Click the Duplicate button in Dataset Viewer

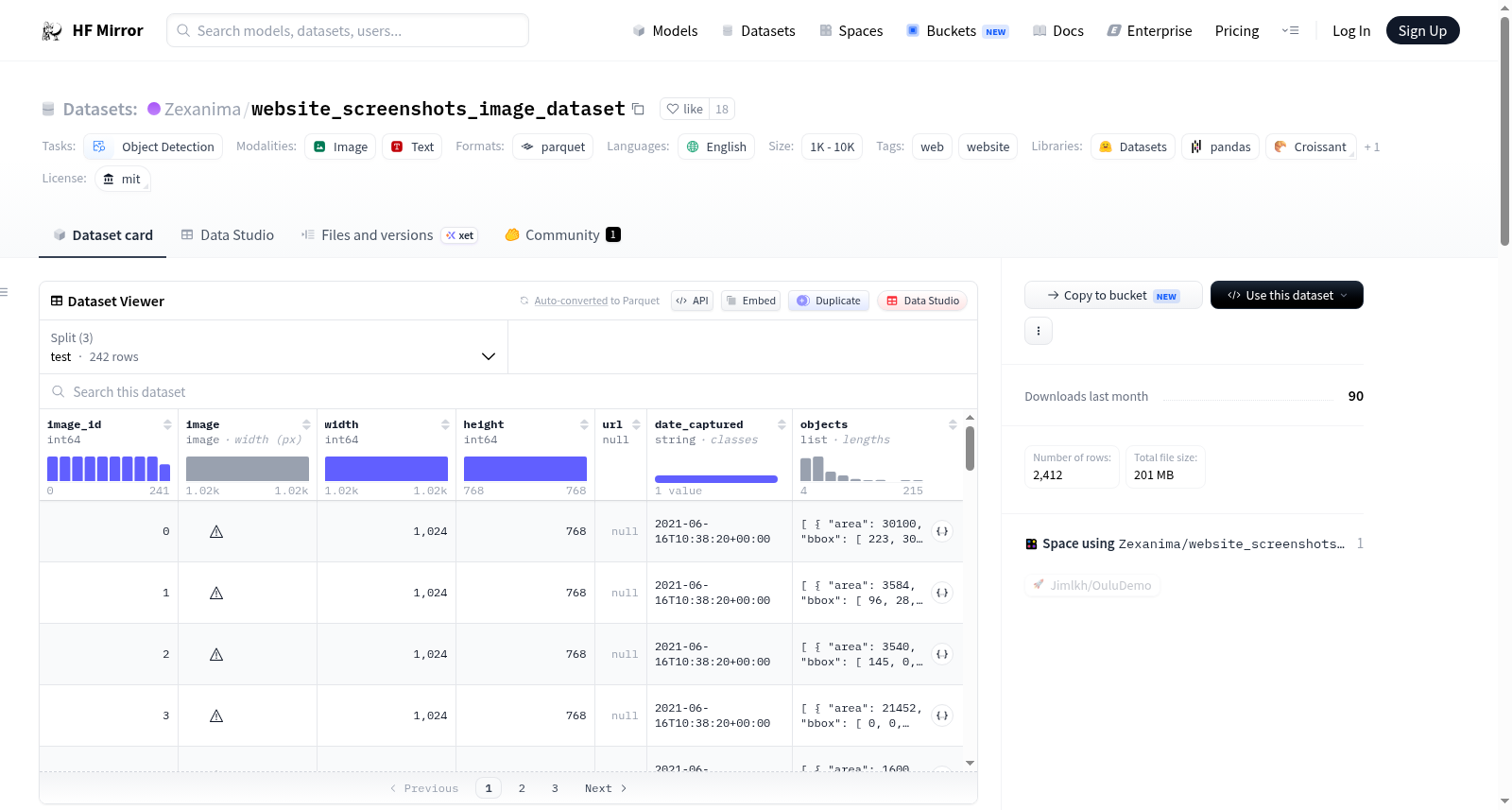(829, 301)
